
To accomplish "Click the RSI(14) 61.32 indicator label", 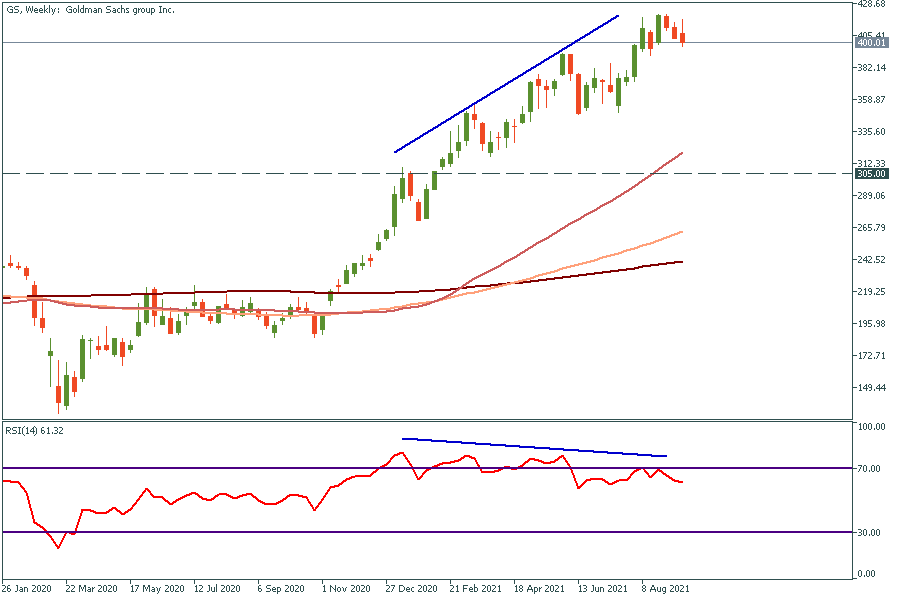I will [x=35, y=430].
